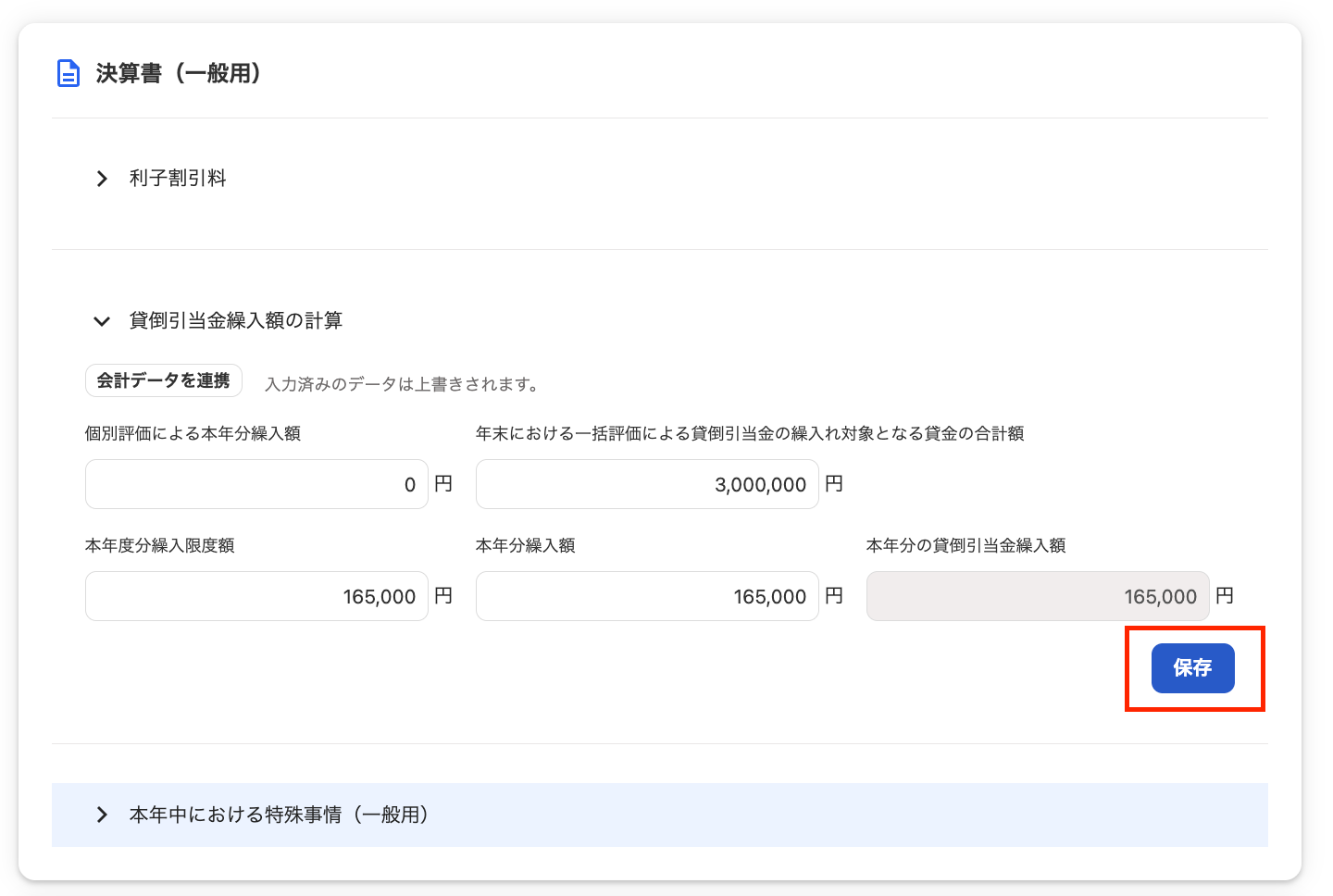Click the 本年分繰入額 label text
Image resolution: width=1333 pixels, height=896 pixels.
click(525, 545)
